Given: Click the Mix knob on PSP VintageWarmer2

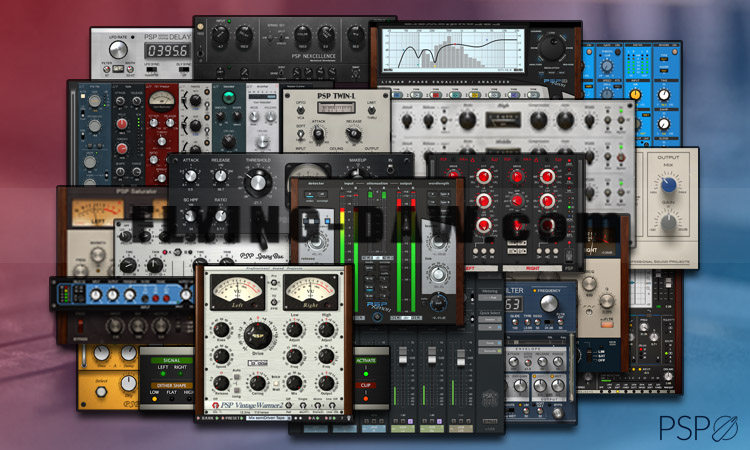Looking at the screenshot, I should coord(294,383).
